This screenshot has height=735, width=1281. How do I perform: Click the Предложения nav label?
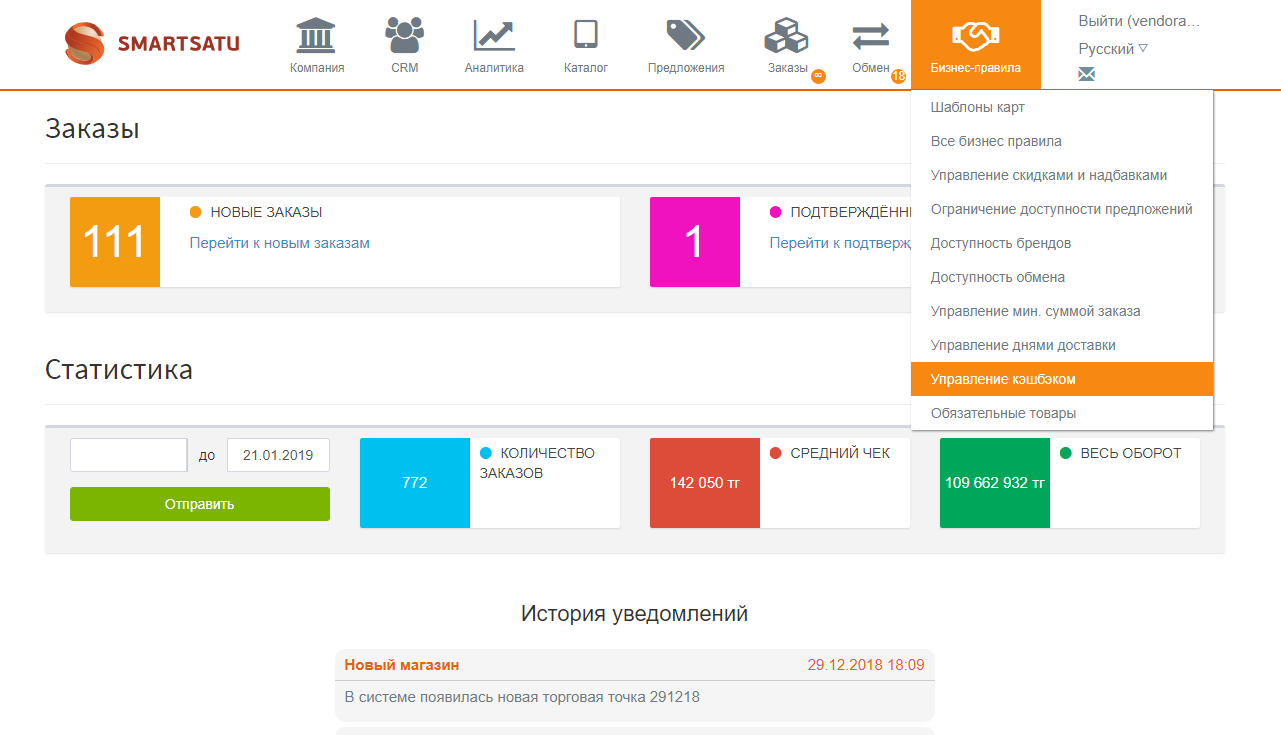point(686,68)
